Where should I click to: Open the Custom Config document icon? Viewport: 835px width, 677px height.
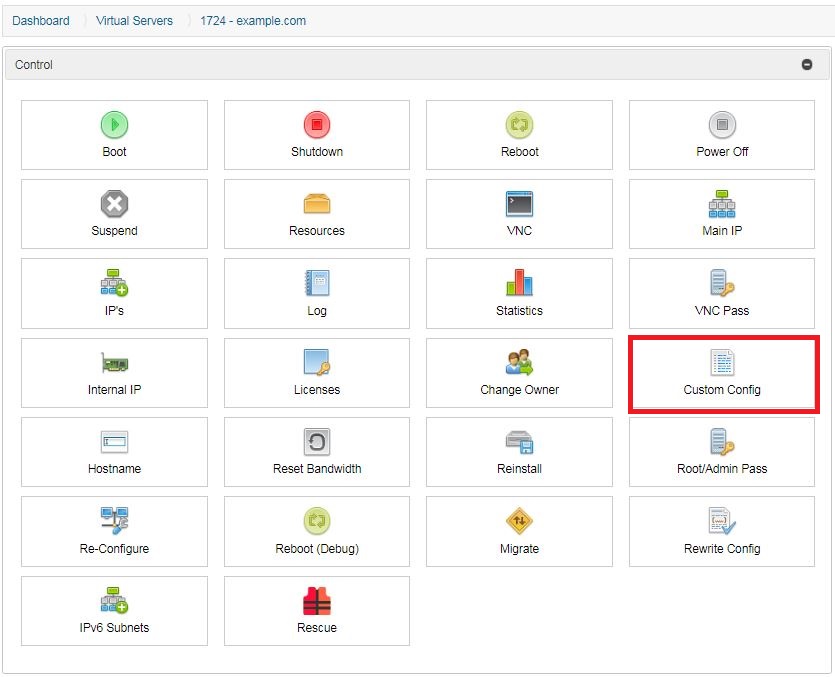click(x=722, y=362)
